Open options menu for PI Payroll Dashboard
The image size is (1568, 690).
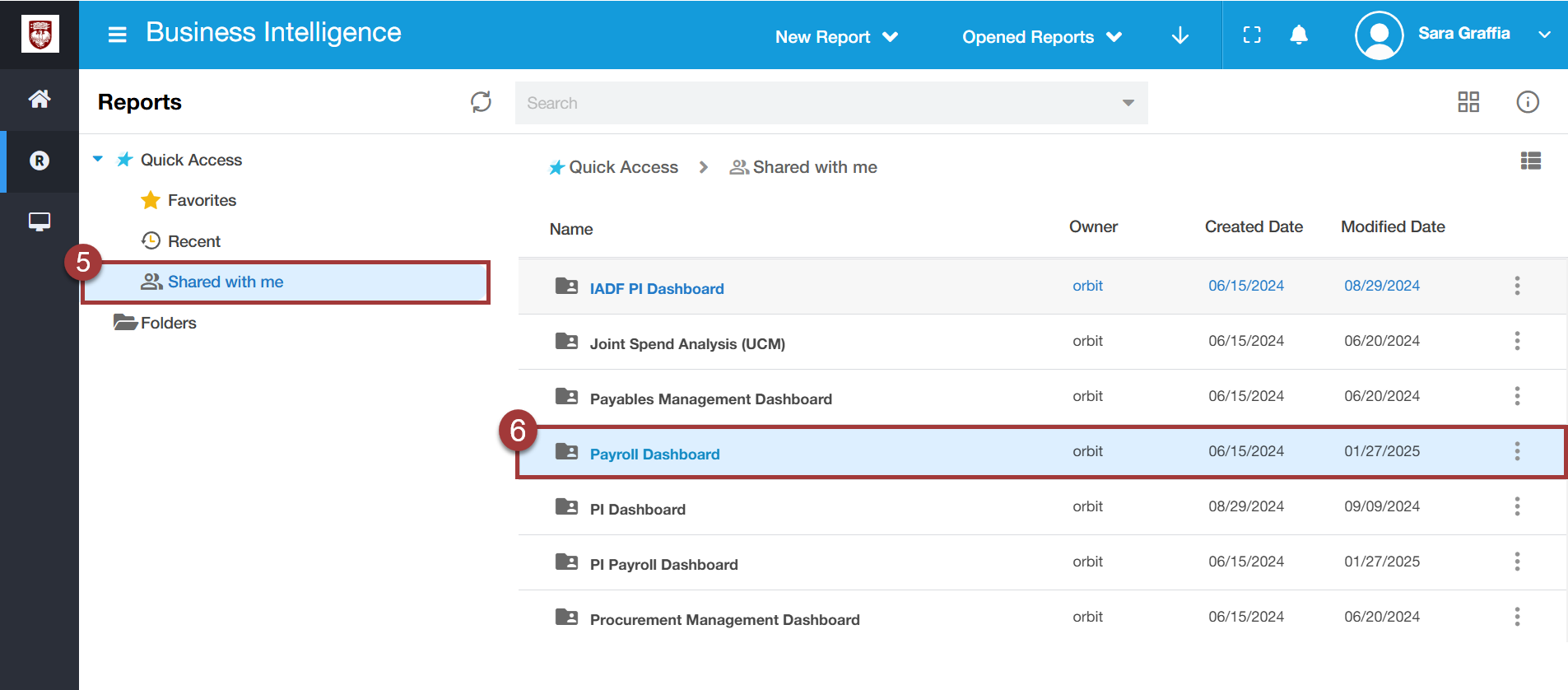point(1517,562)
